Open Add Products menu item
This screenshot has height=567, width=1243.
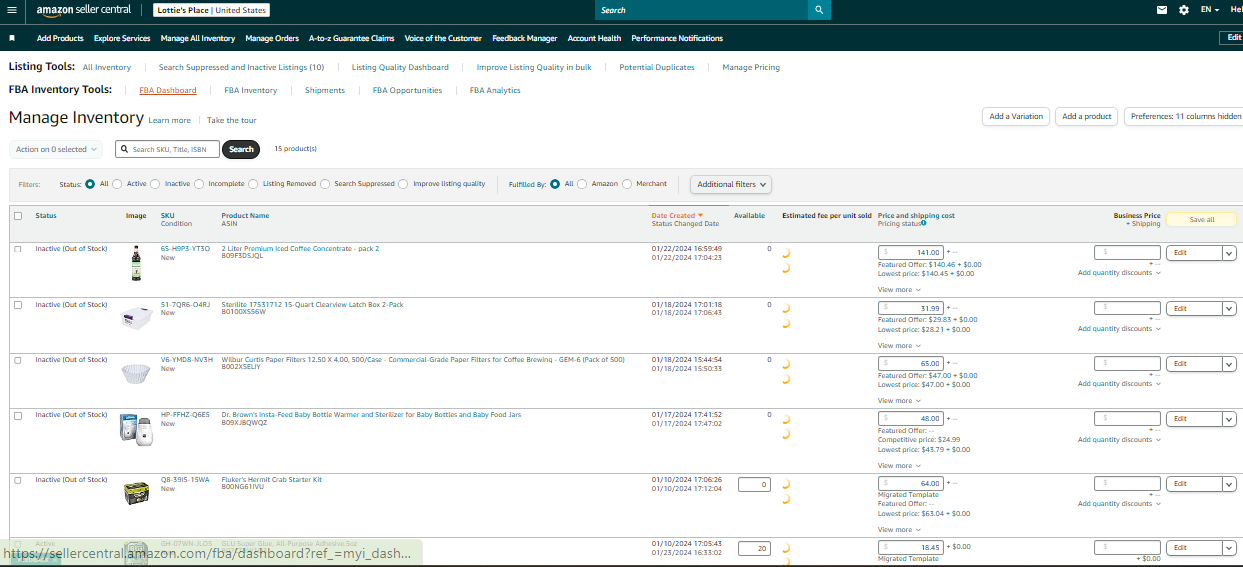(x=60, y=38)
